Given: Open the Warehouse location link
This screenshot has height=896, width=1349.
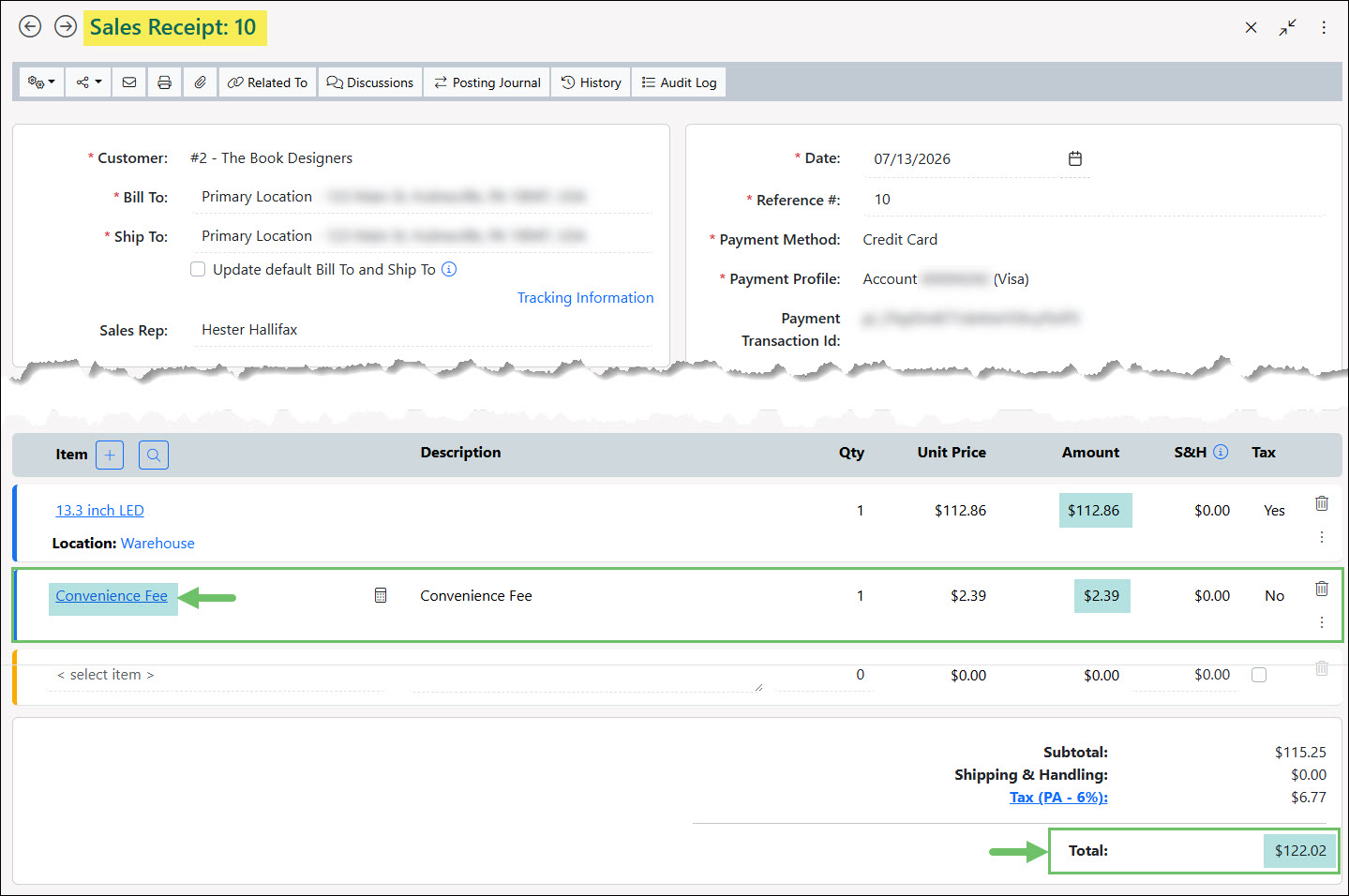Looking at the screenshot, I should [x=157, y=543].
